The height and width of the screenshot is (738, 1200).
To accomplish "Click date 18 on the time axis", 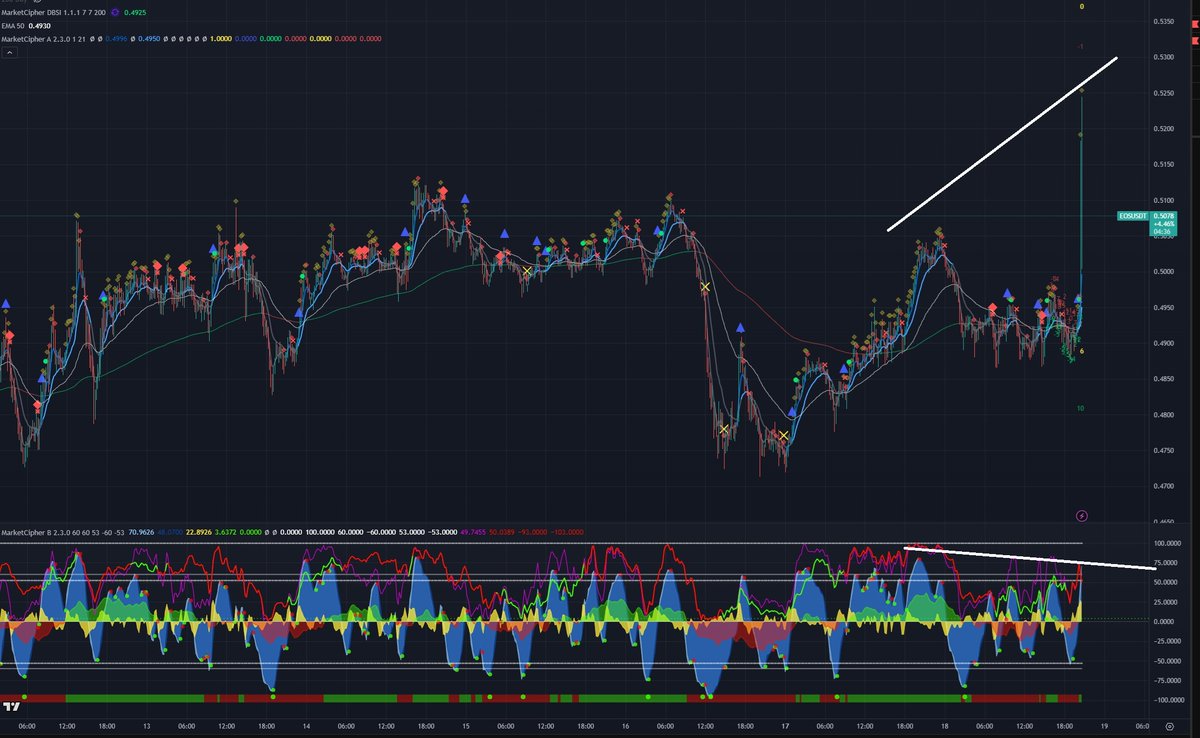I will click(x=944, y=727).
